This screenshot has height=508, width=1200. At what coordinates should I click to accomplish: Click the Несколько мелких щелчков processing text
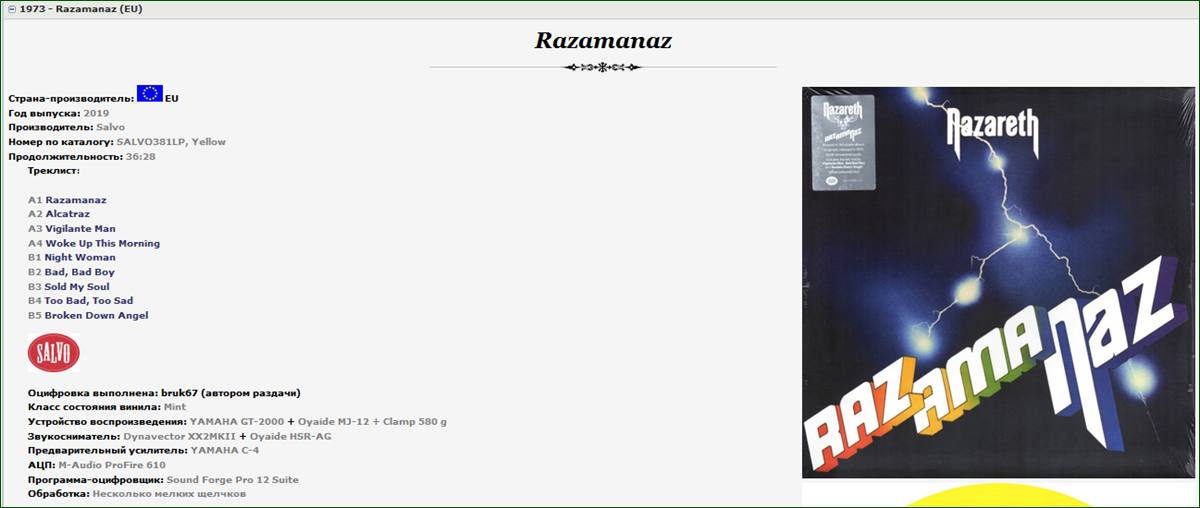pyautogui.click(x=169, y=494)
